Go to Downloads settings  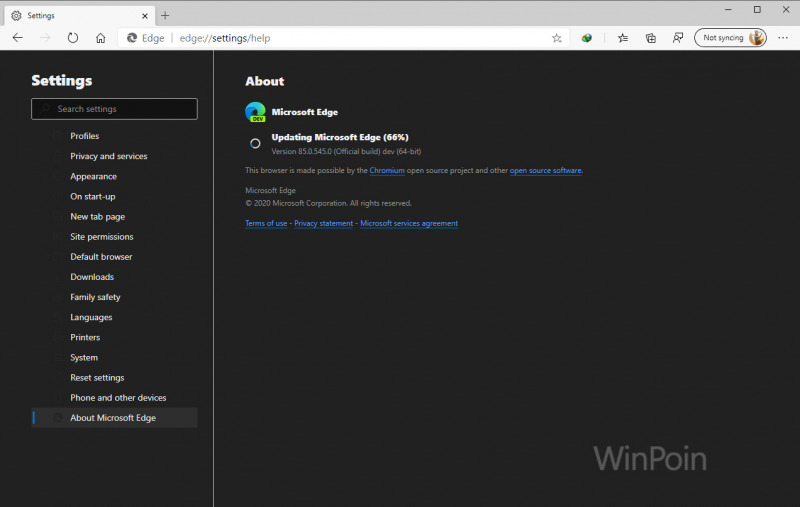tap(92, 277)
